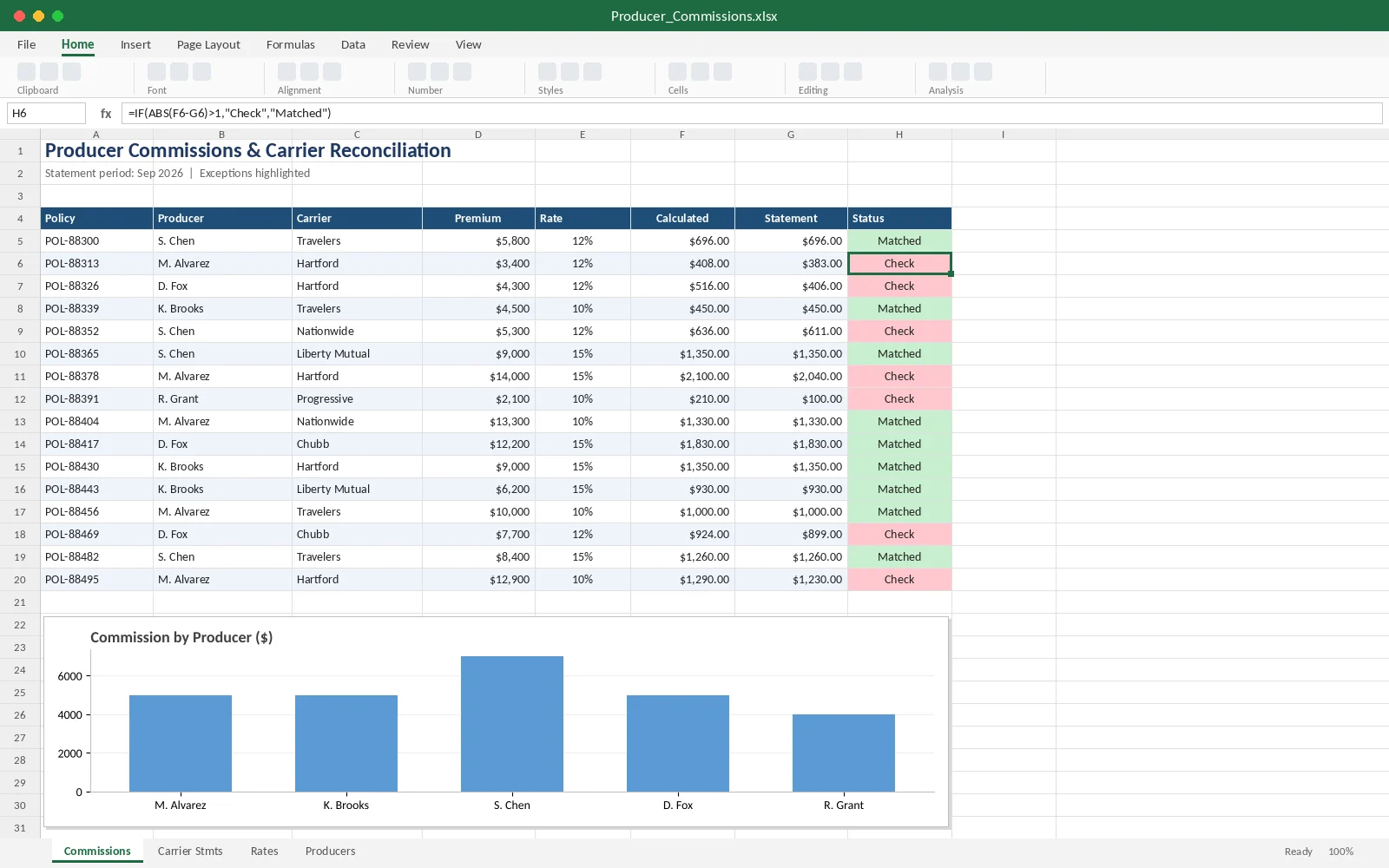This screenshot has width=1389, height=868.
Task: Click the first icon in Clipboard group
Action: (27, 72)
